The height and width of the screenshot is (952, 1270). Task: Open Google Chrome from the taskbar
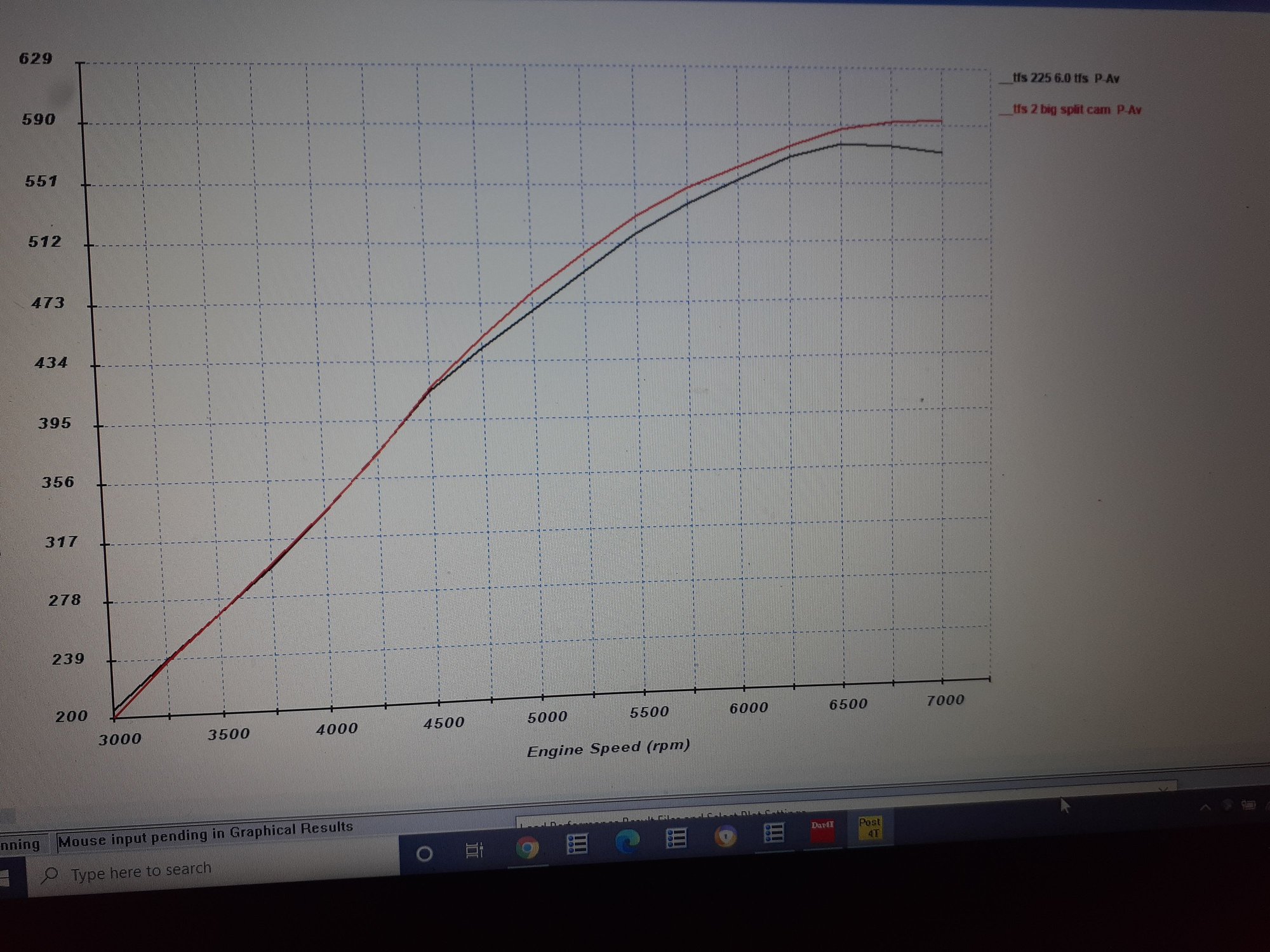click(527, 847)
